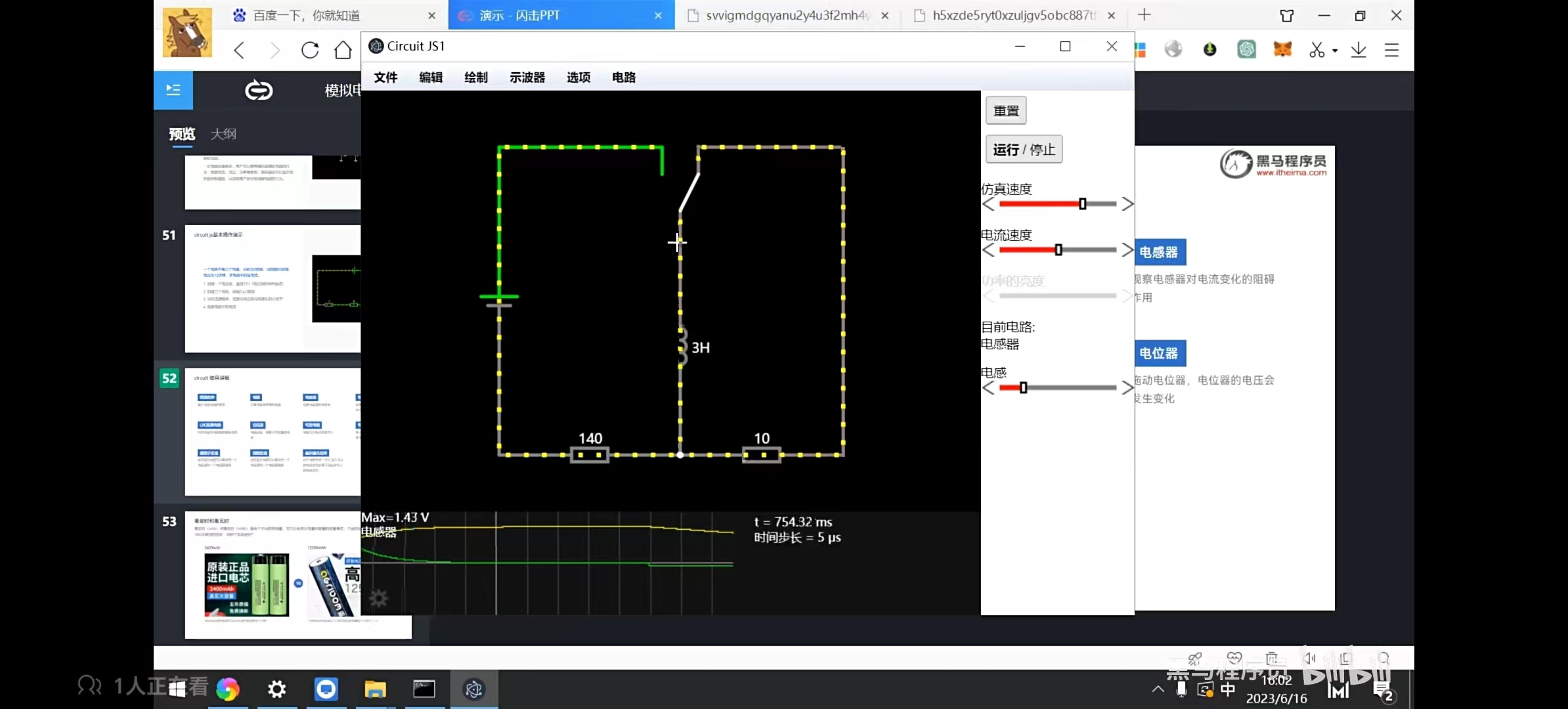Click the scope settings gear icon
1568x709 pixels.
(379, 598)
